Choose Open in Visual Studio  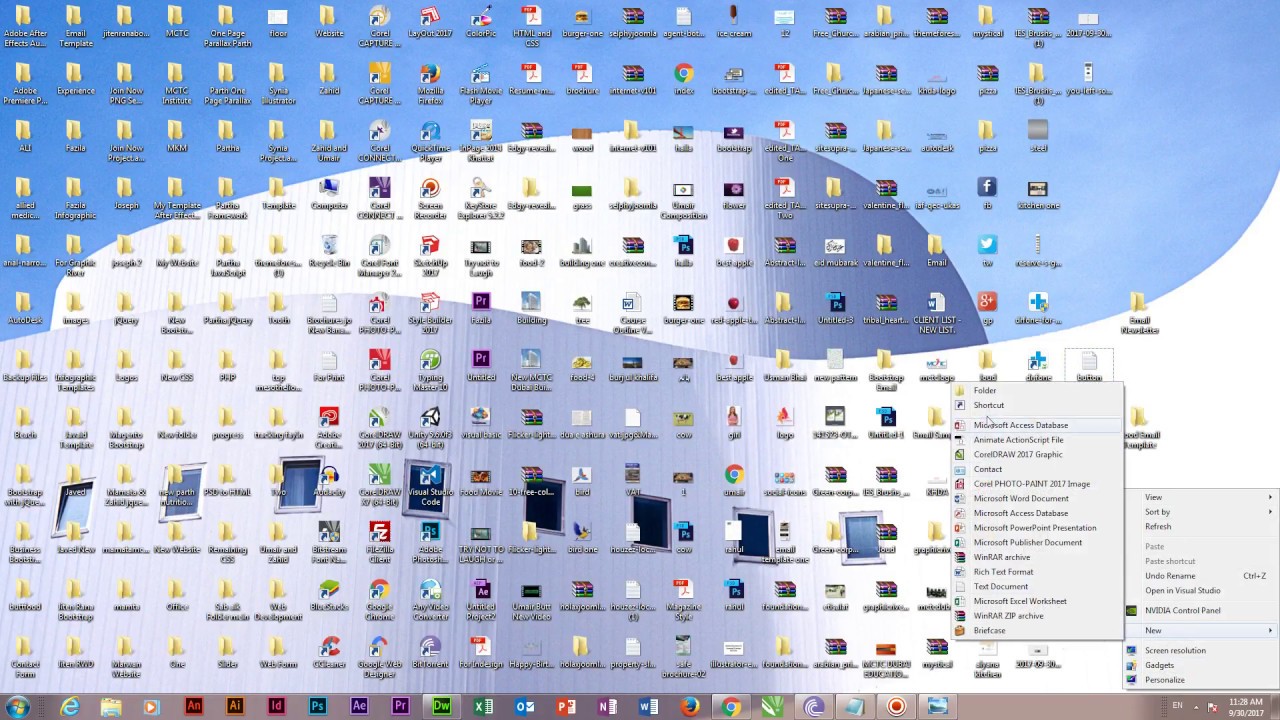coord(1201,590)
